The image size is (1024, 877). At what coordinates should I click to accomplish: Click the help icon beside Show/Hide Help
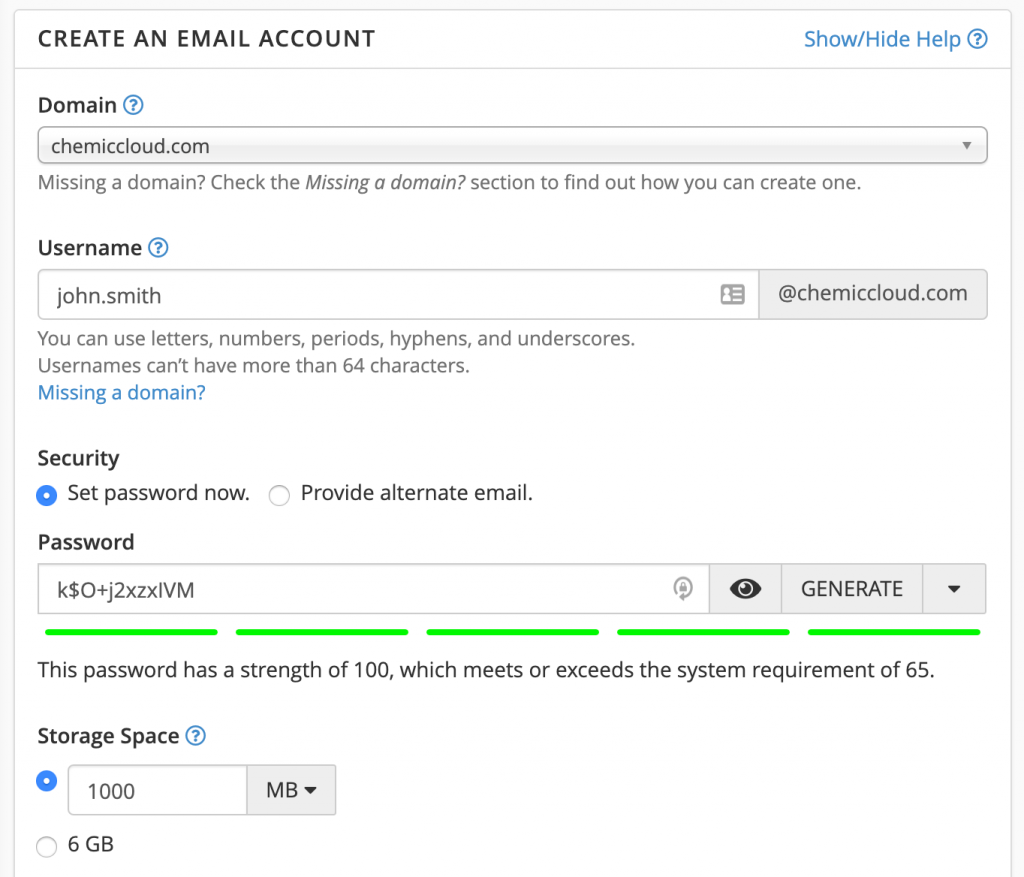point(978,39)
